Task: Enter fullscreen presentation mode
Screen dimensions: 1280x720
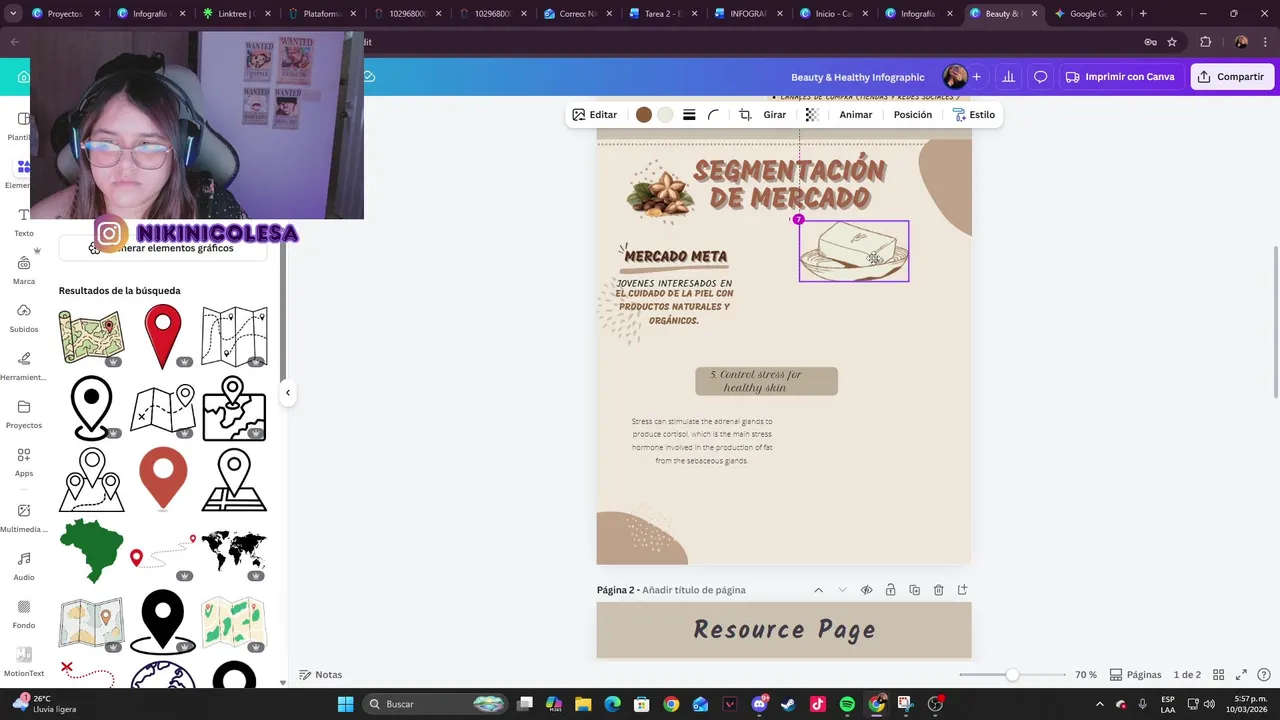Action: [x=1241, y=675]
